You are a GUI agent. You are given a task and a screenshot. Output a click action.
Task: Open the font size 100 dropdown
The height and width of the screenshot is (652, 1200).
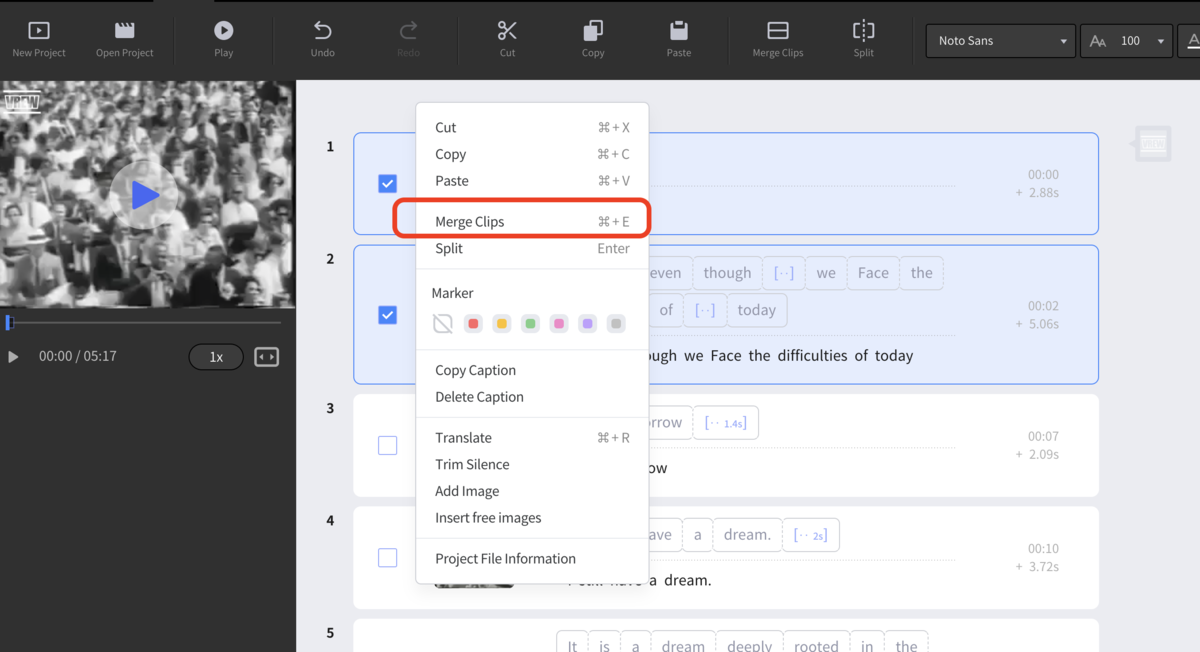(x=1127, y=41)
